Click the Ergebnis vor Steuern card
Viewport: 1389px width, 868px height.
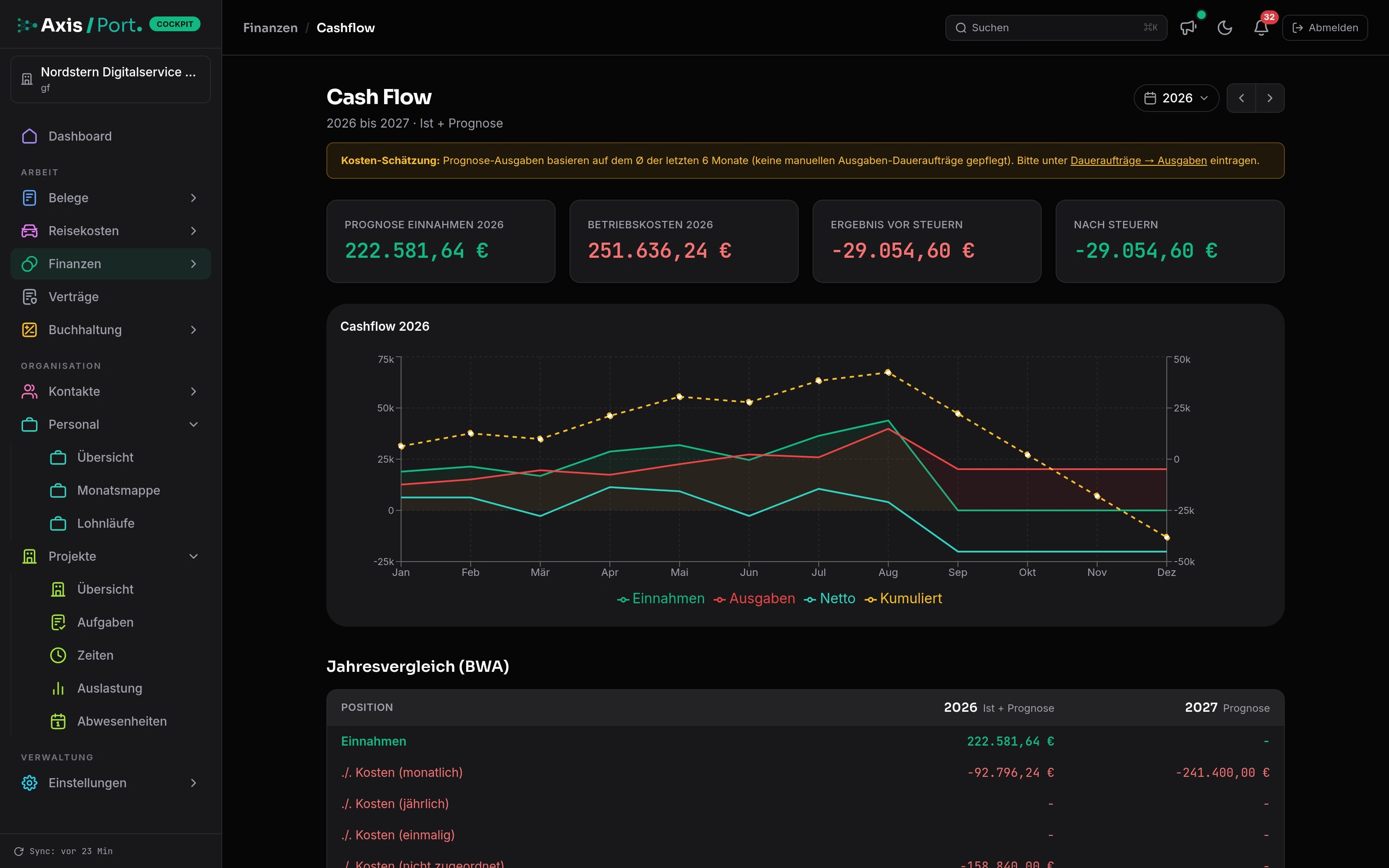click(927, 241)
